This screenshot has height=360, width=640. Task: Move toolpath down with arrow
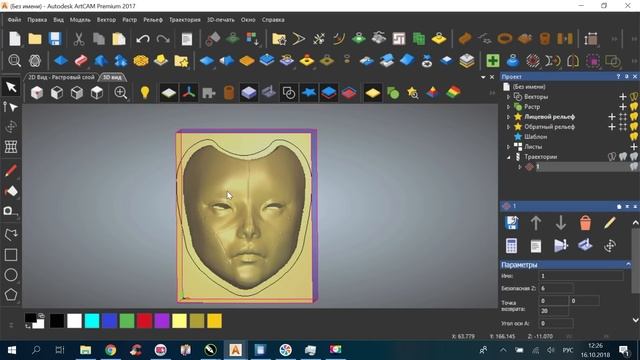click(561, 223)
